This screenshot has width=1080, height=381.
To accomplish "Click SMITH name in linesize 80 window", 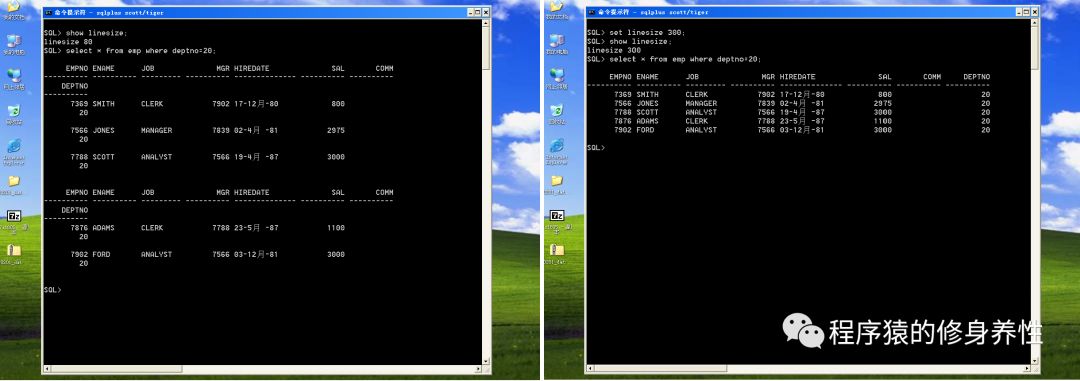I will [x=103, y=103].
